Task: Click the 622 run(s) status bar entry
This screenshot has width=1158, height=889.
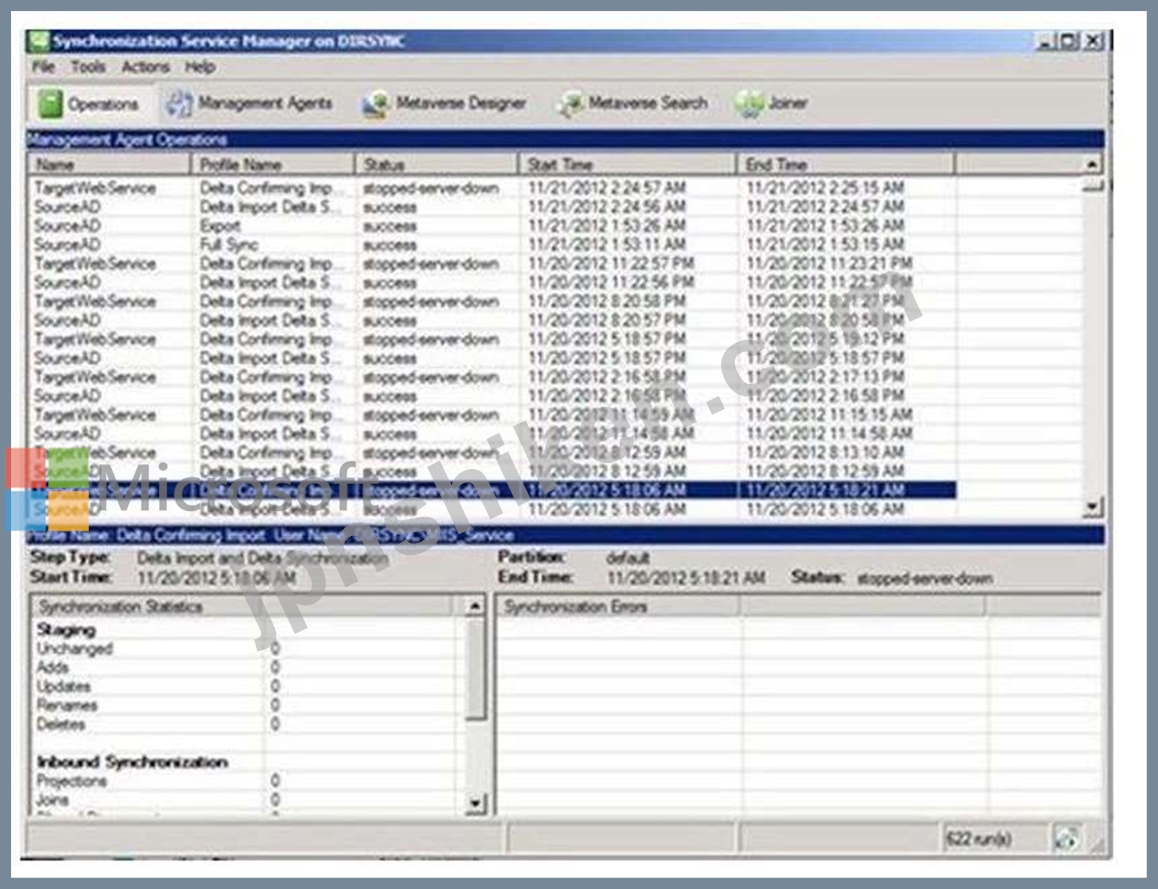Action: click(979, 839)
